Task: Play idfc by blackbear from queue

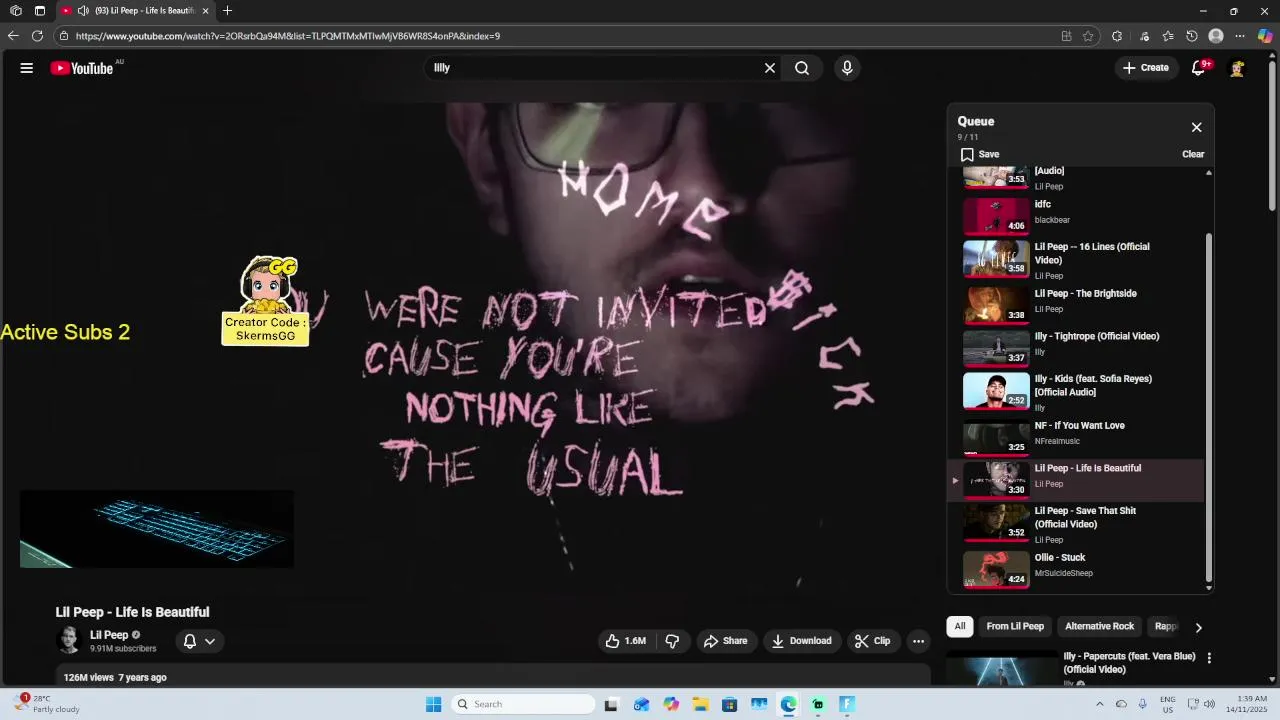Action: [x=1077, y=215]
